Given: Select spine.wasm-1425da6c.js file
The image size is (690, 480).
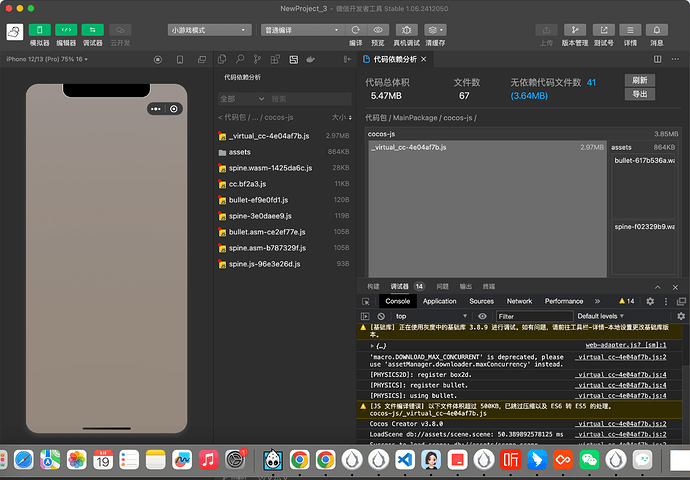Looking at the screenshot, I should point(285,168).
